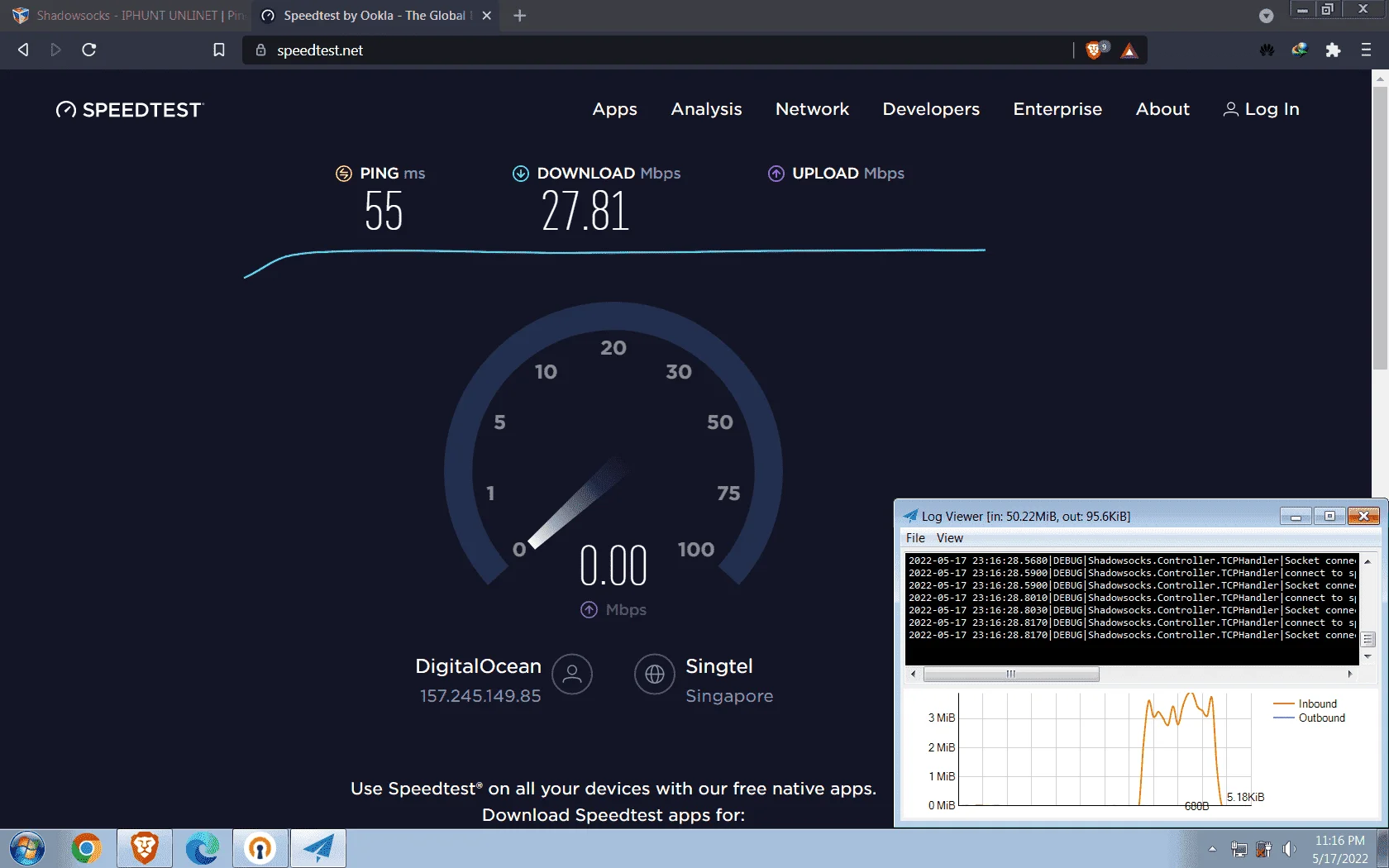Click the SPEEDTEST logo
The height and width of the screenshot is (868, 1389).
[x=129, y=110]
